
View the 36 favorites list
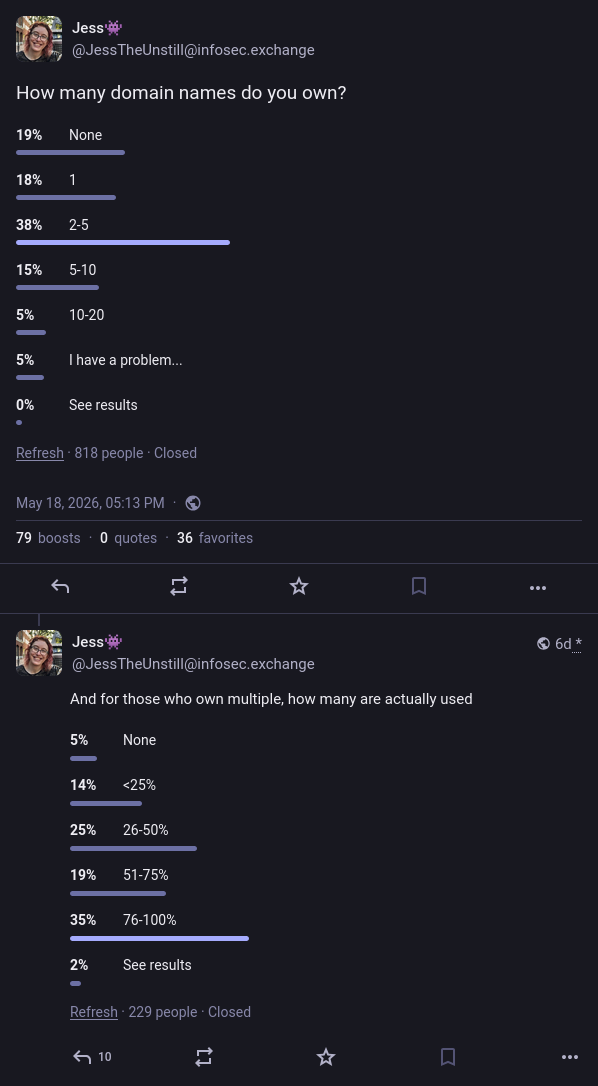tap(215, 538)
